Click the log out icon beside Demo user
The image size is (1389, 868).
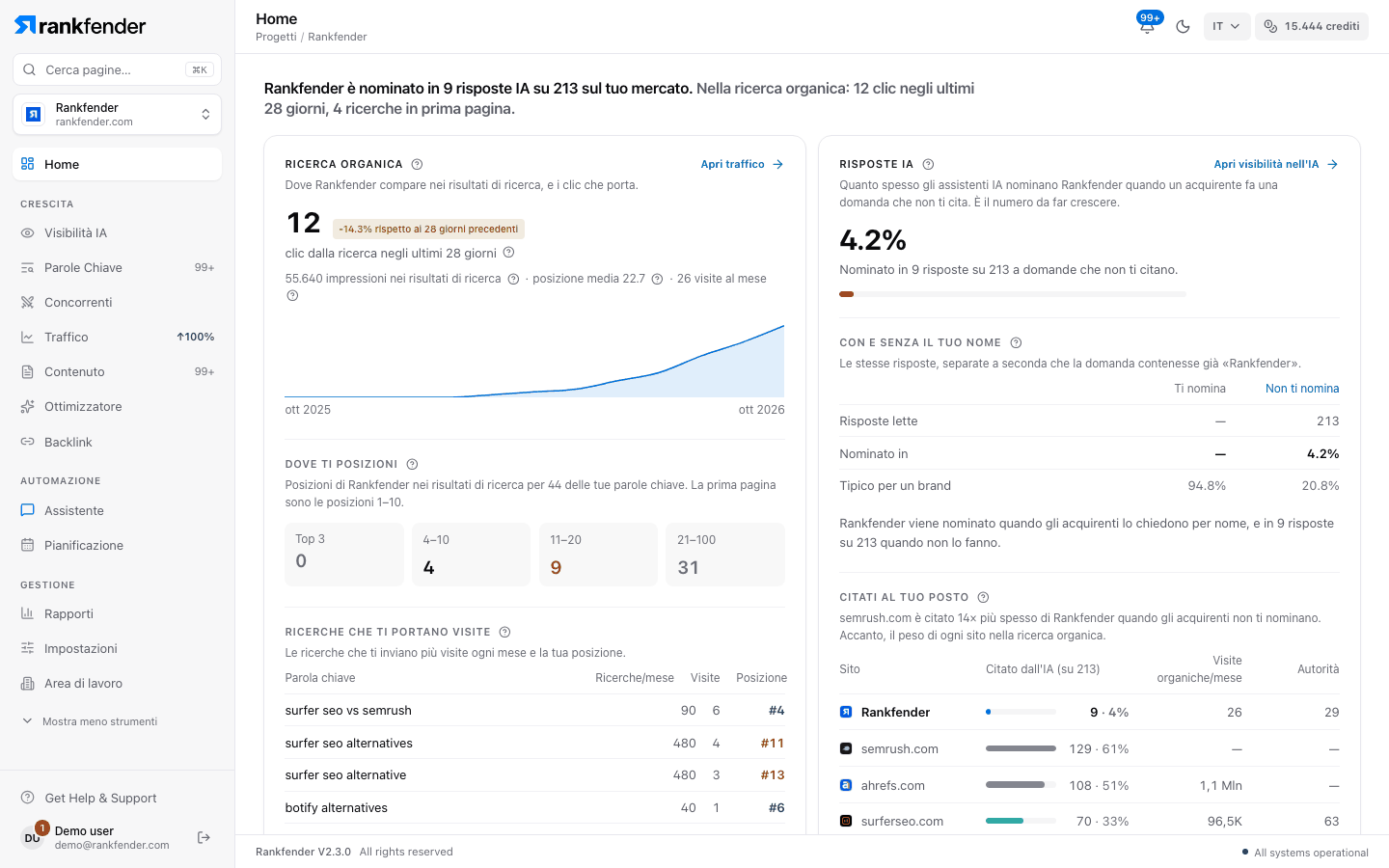[x=204, y=837]
